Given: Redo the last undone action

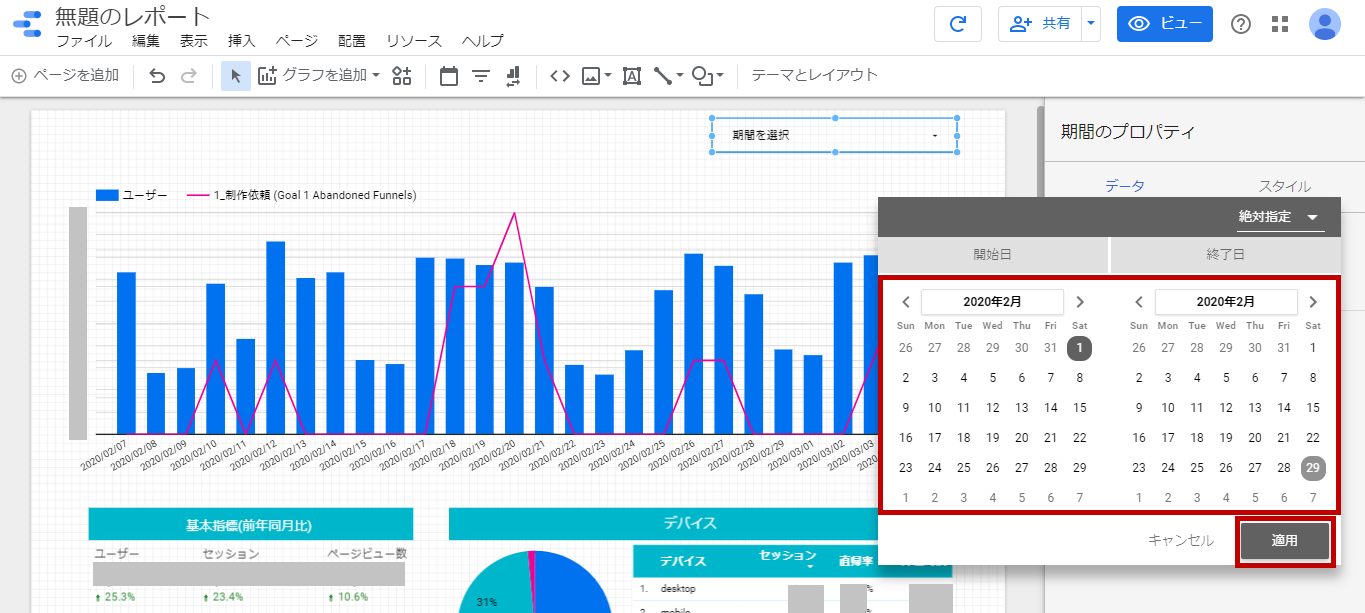Looking at the screenshot, I should tap(189, 75).
